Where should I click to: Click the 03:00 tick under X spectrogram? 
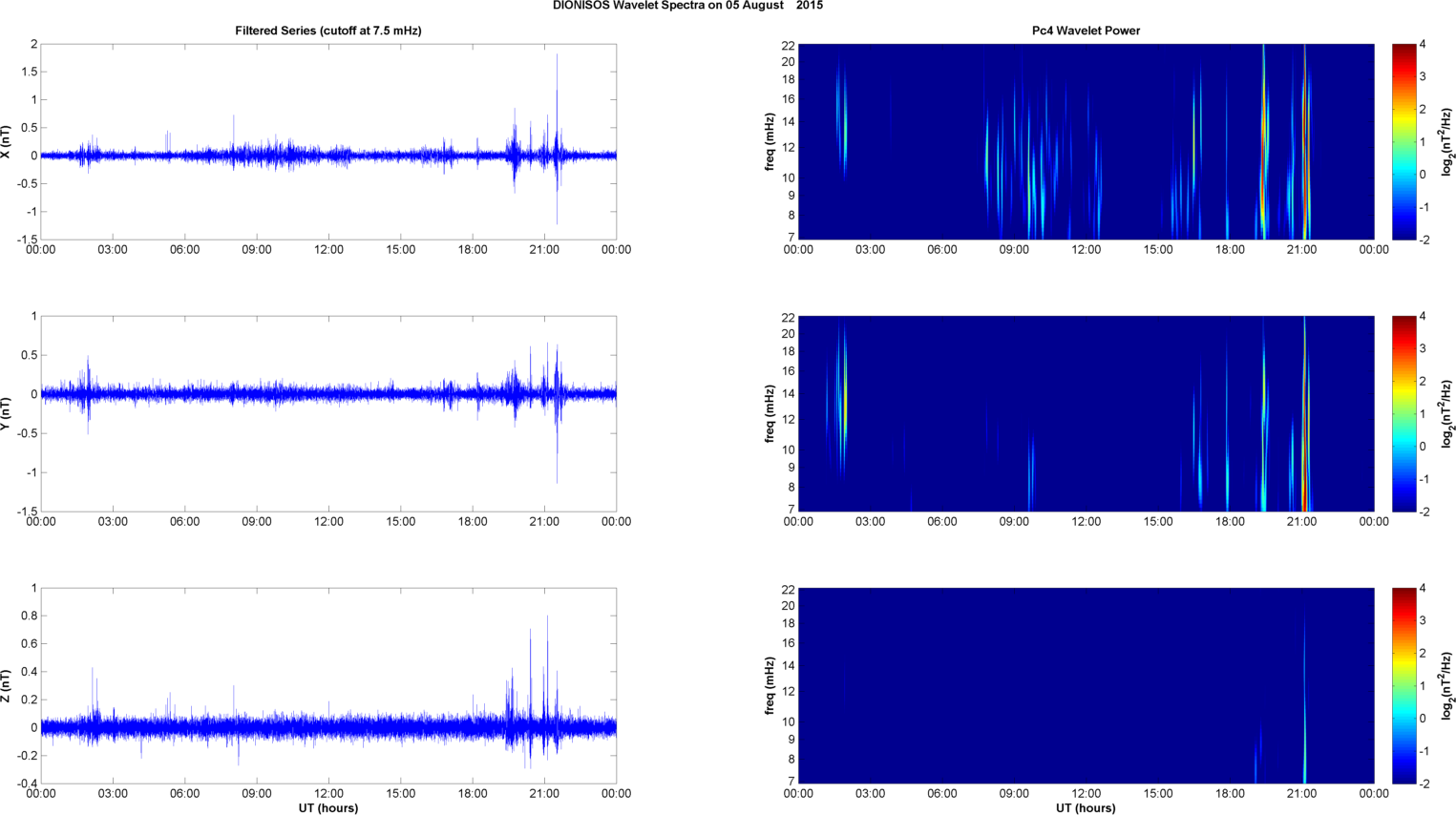[x=870, y=250]
